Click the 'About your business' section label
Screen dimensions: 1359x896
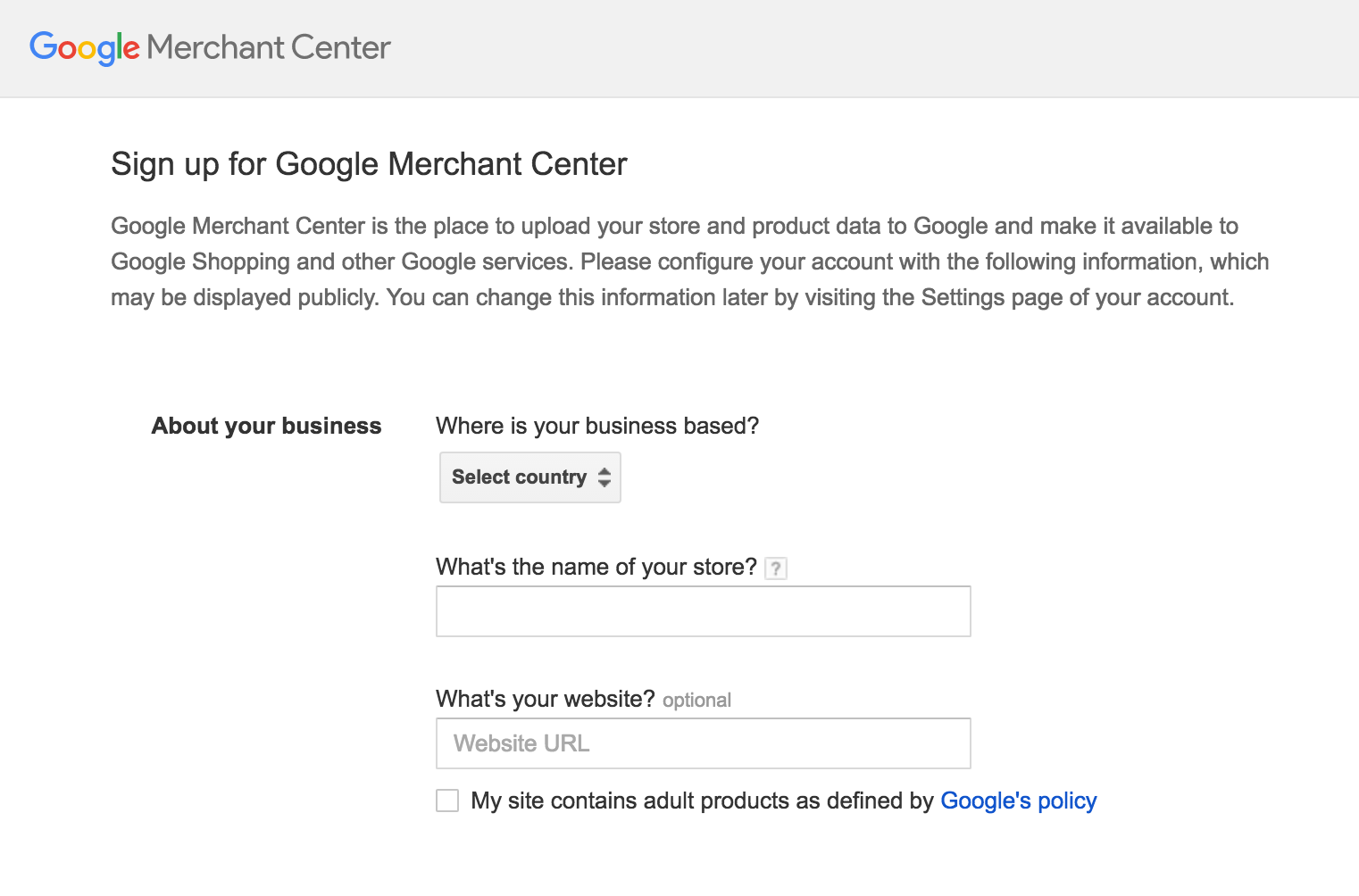click(266, 426)
